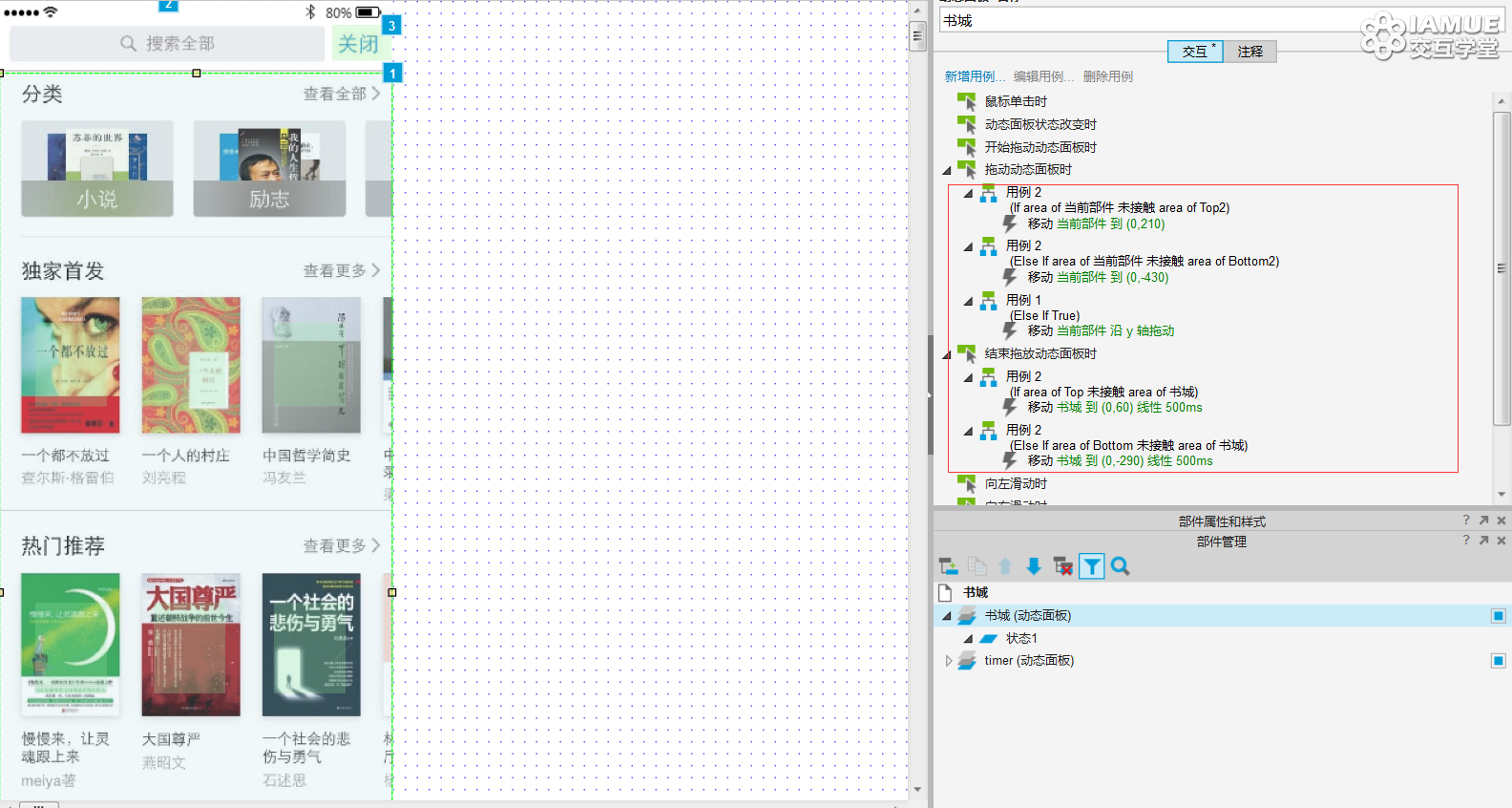
Task: Click footnote marker 3 beside 关闭 button
Action: tap(391, 26)
